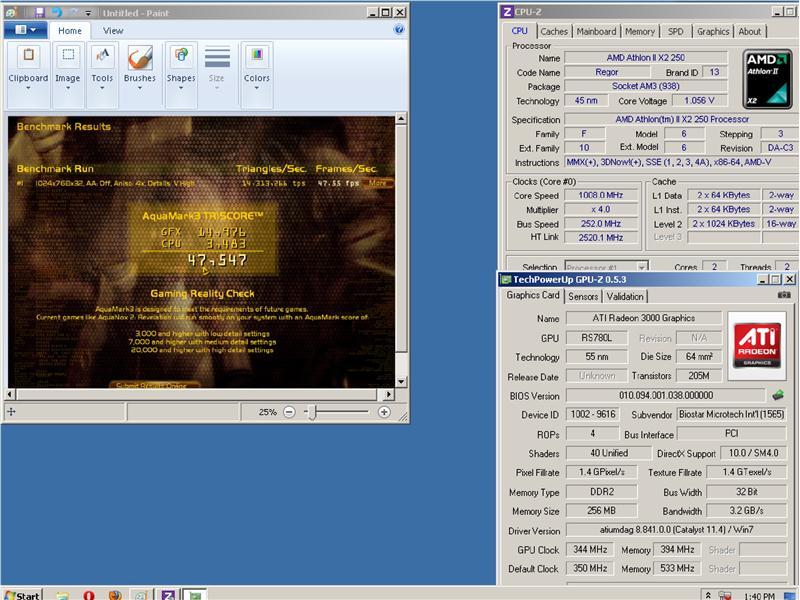
Task: Open the Brushes dropdown in Paint
Action: point(139,74)
